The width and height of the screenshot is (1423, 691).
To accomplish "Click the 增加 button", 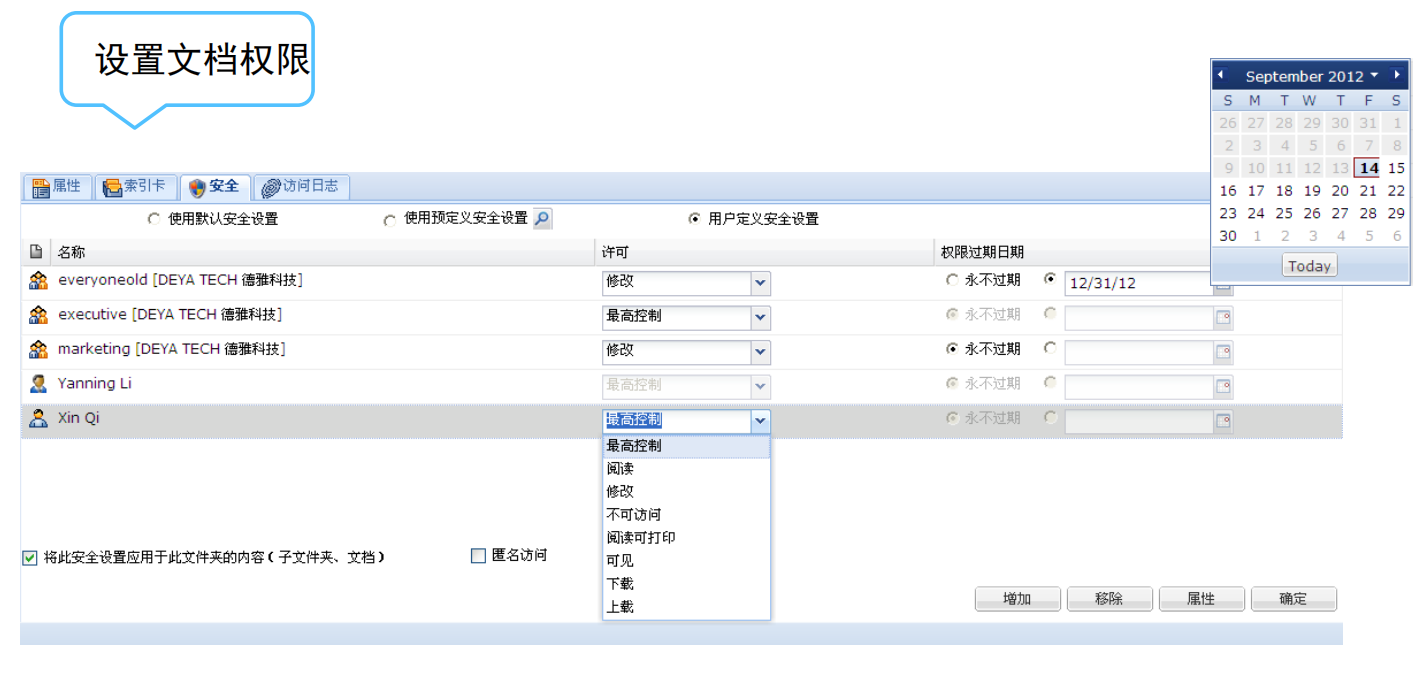I will (x=1017, y=599).
